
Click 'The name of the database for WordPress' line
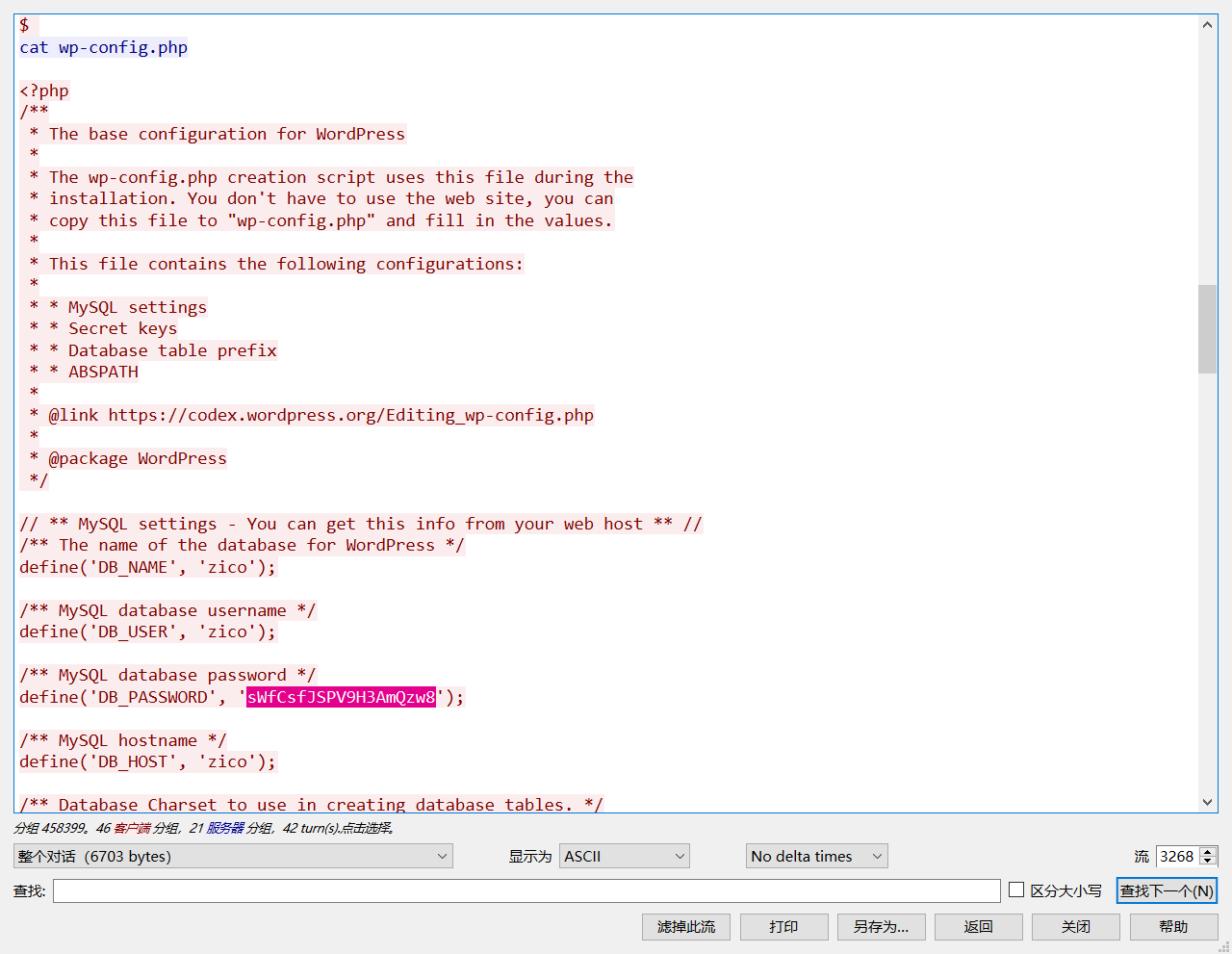point(242,545)
